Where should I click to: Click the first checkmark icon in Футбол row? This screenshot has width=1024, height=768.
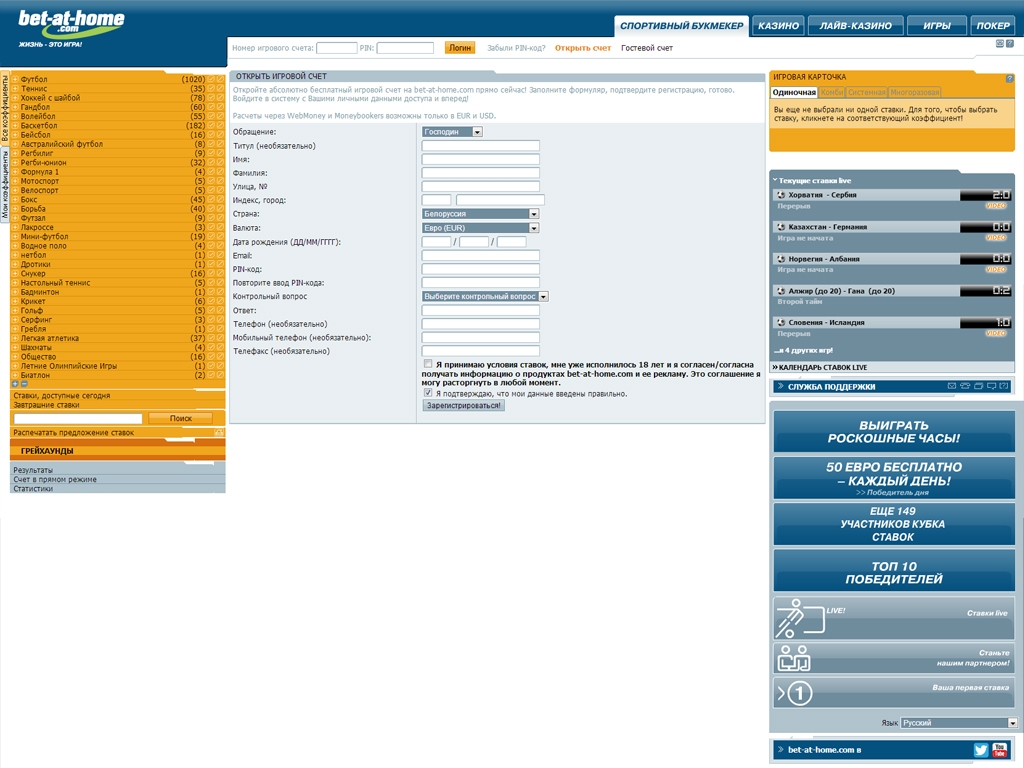point(211,79)
